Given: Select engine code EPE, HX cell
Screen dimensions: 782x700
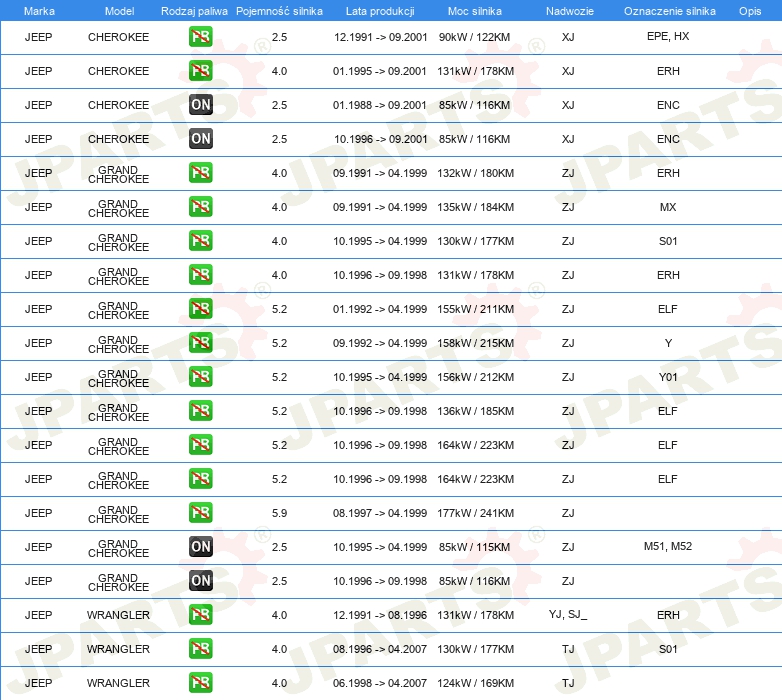Looking at the screenshot, I should click(x=668, y=36).
